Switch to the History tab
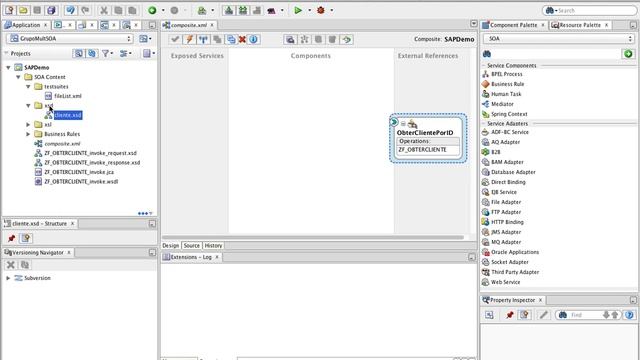The width and height of the screenshot is (640, 360). (213, 246)
